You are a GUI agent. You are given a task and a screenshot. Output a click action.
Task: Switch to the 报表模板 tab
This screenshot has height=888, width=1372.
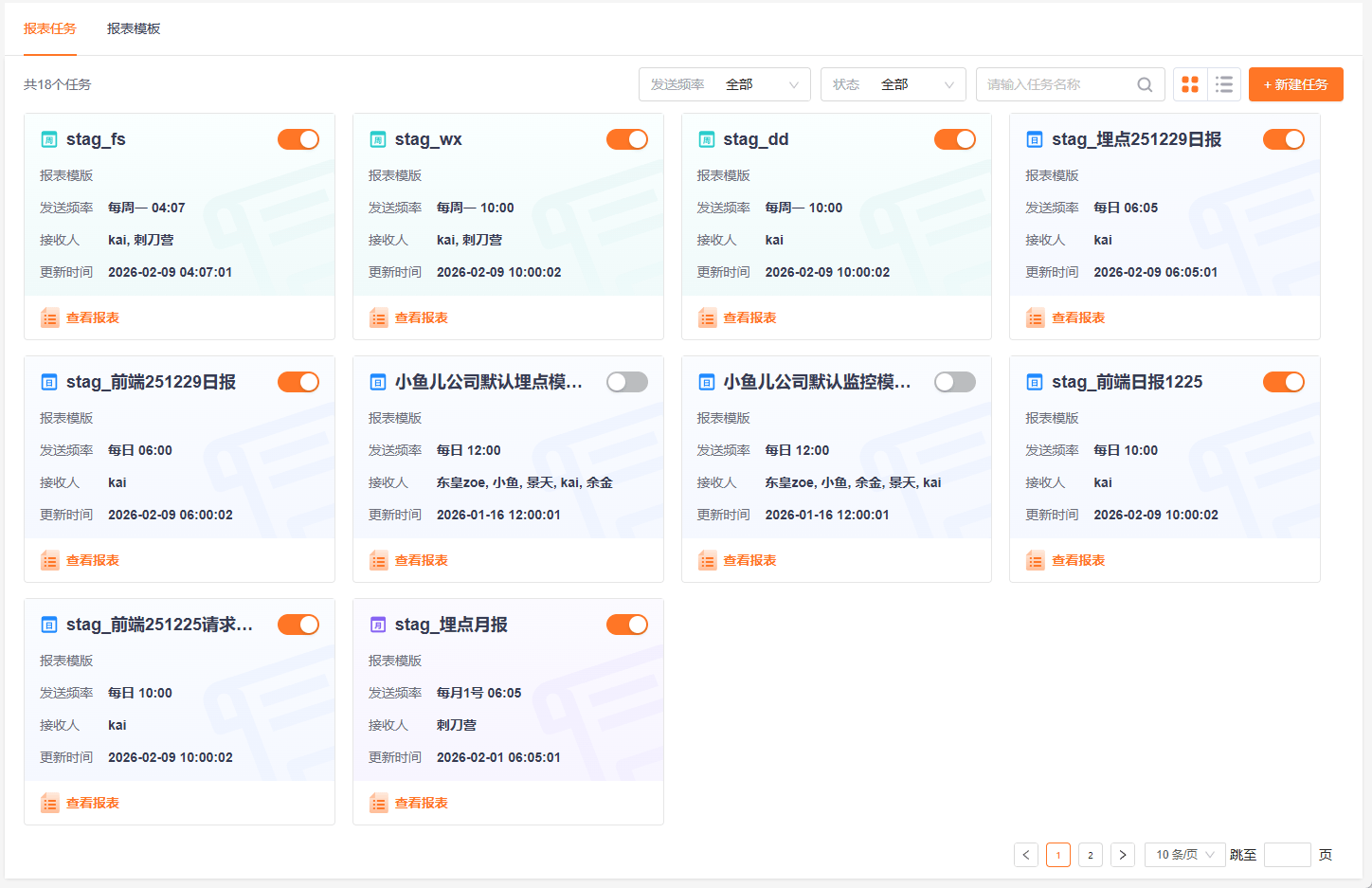pyautogui.click(x=134, y=28)
